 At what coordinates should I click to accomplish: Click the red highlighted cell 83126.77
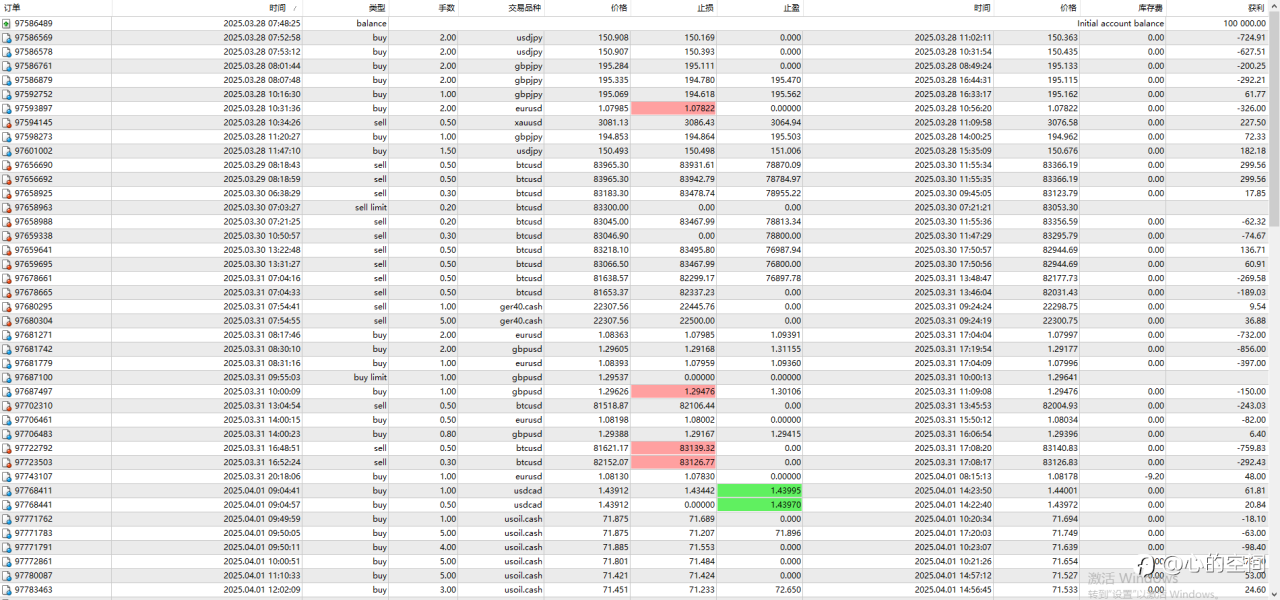click(x=674, y=462)
